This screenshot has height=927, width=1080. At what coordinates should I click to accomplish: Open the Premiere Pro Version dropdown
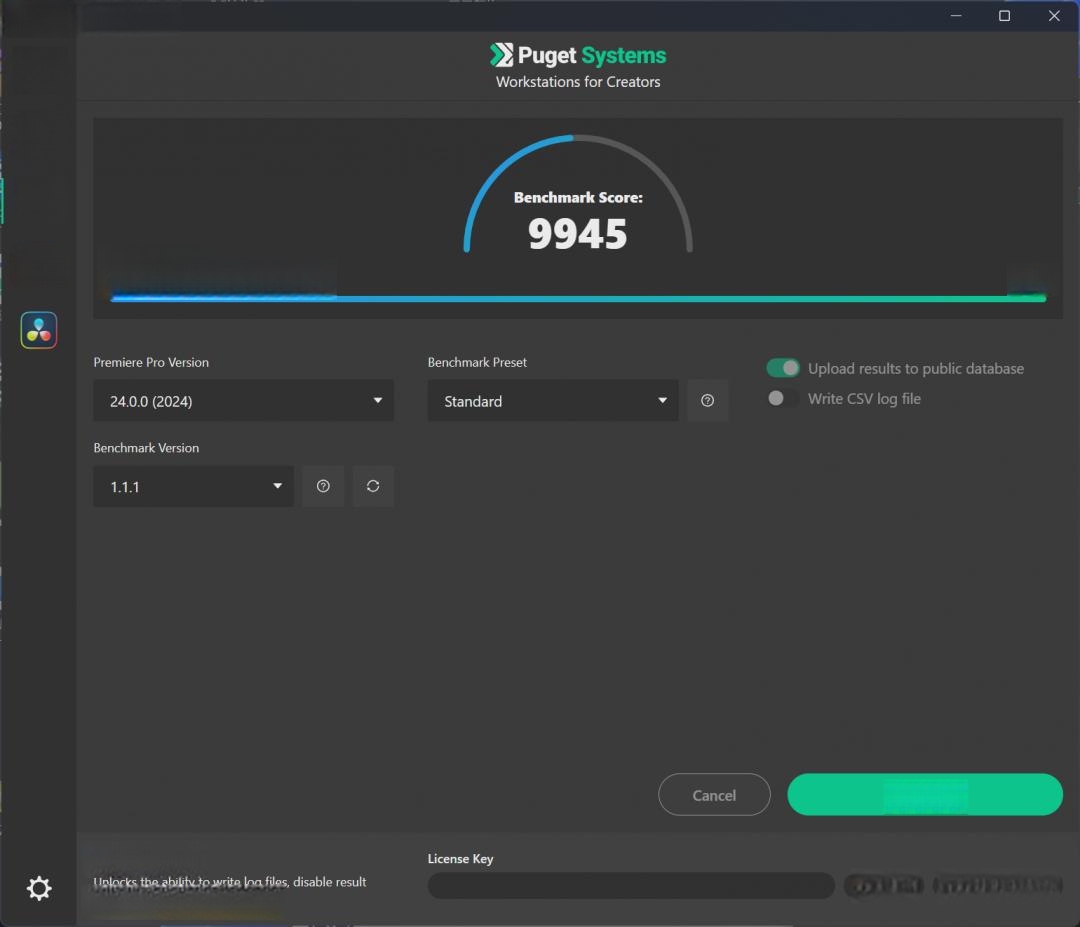244,401
